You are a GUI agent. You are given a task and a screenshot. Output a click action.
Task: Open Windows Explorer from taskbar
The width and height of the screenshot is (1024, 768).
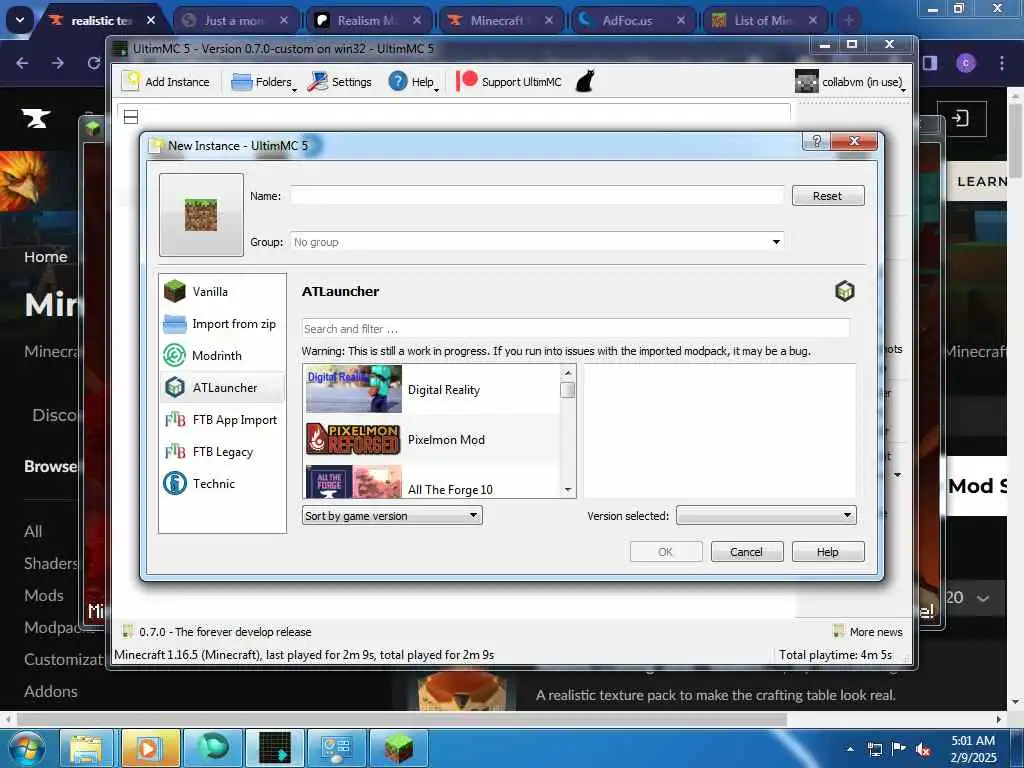pos(86,748)
